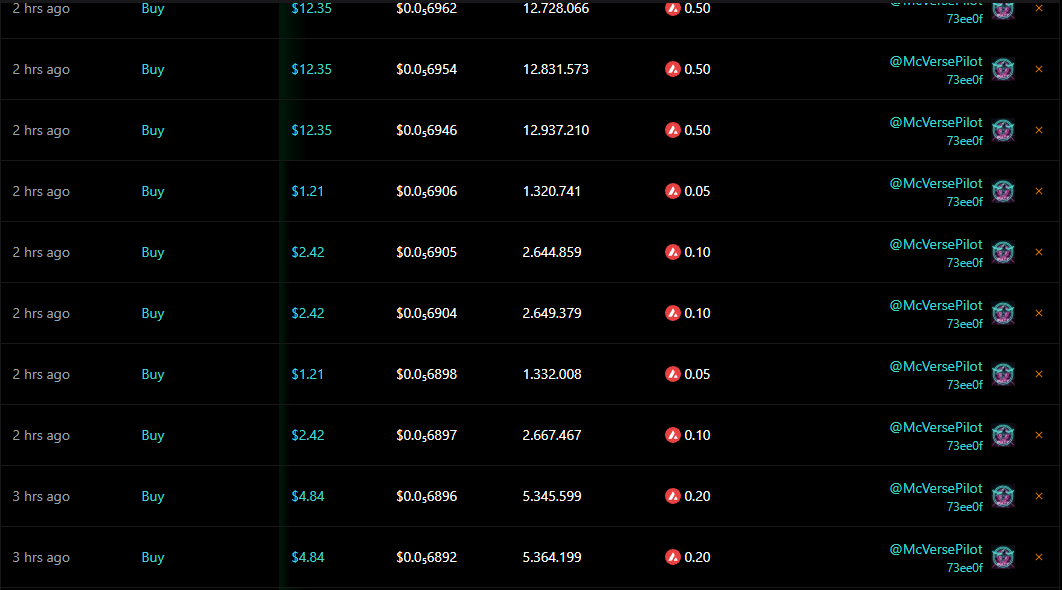Click the $4.84 value on the 5.364.199 row
The width and height of the screenshot is (1062, 590).
[308, 557]
